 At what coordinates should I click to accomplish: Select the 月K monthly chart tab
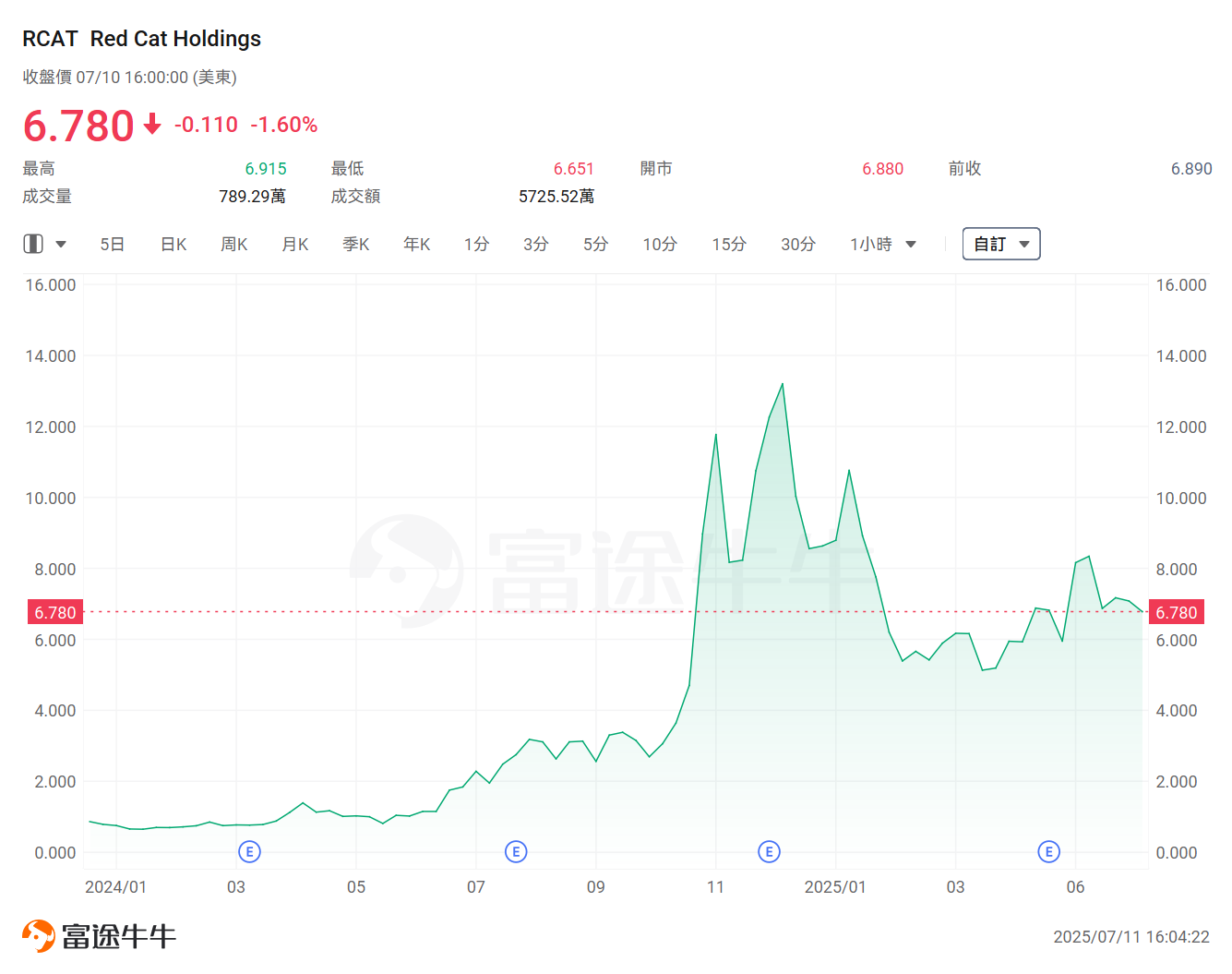tap(295, 245)
